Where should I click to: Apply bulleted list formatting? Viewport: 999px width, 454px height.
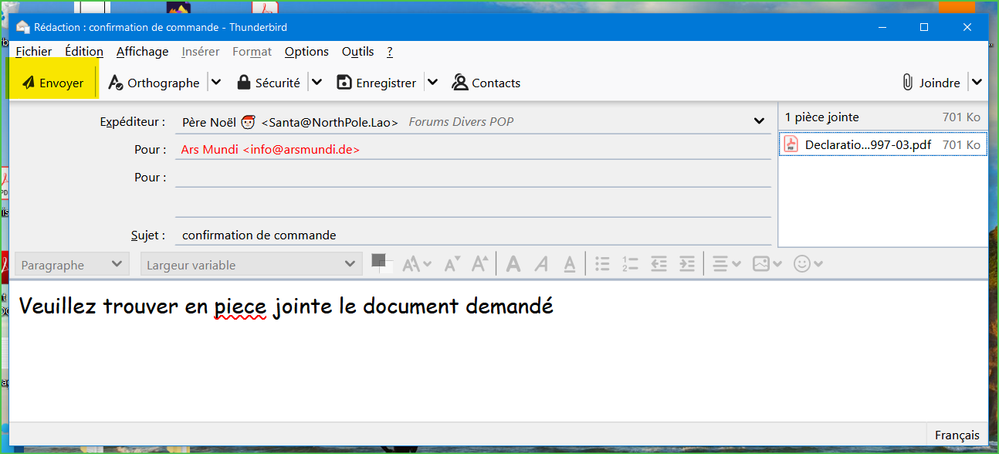pyautogui.click(x=602, y=265)
